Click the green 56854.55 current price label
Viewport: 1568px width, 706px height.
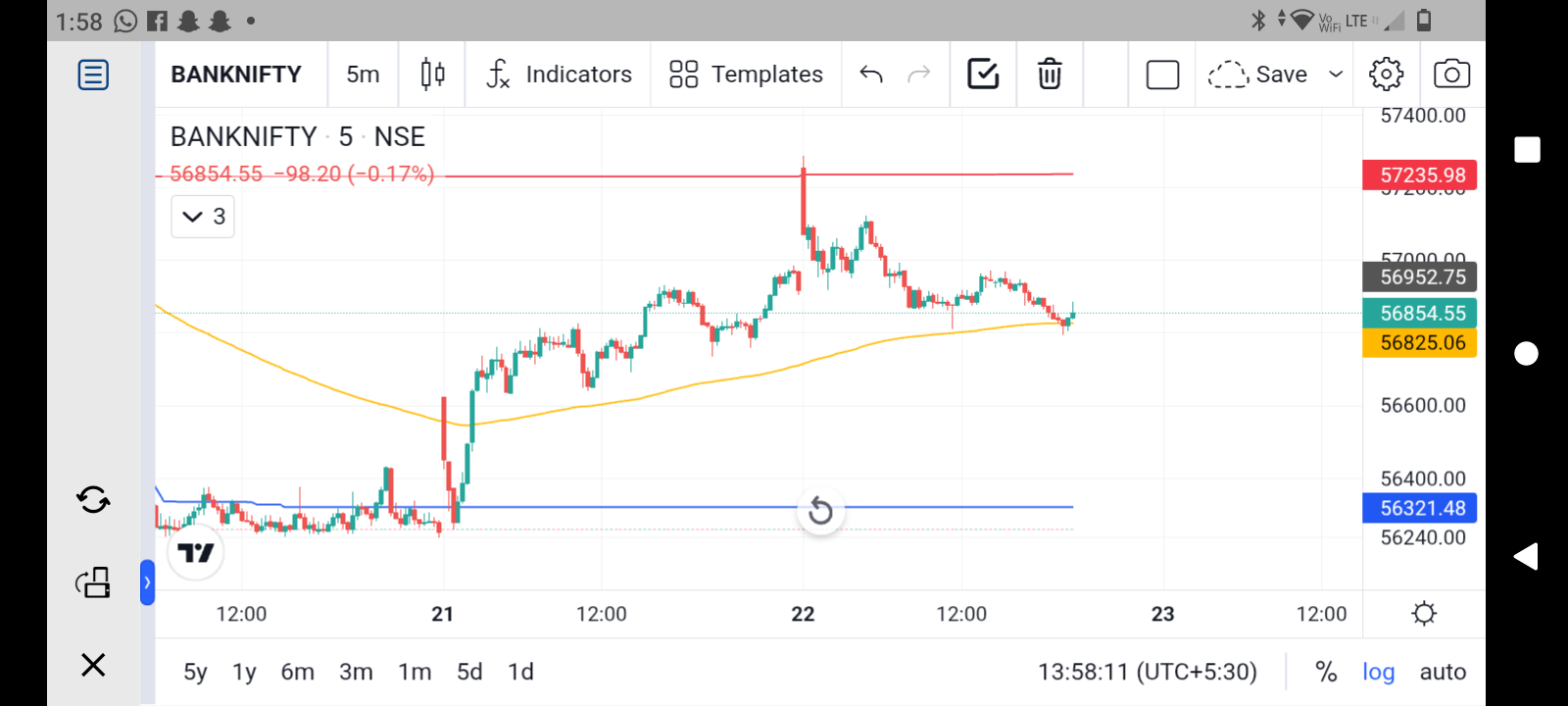click(1420, 313)
